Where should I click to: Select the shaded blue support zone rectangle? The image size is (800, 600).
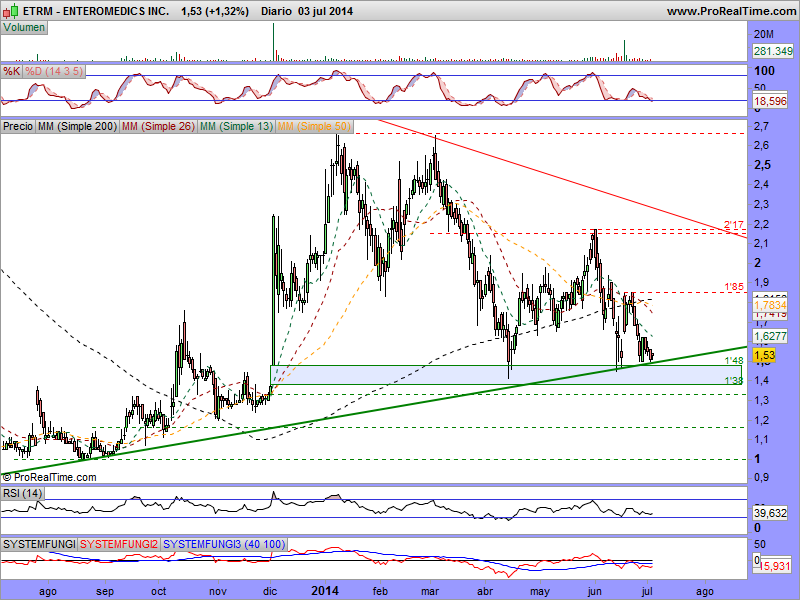[x=506, y=374]
